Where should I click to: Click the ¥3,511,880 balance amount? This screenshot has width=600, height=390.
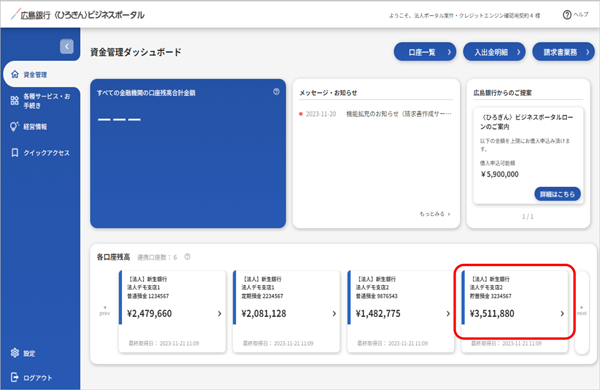coord(492,313)
